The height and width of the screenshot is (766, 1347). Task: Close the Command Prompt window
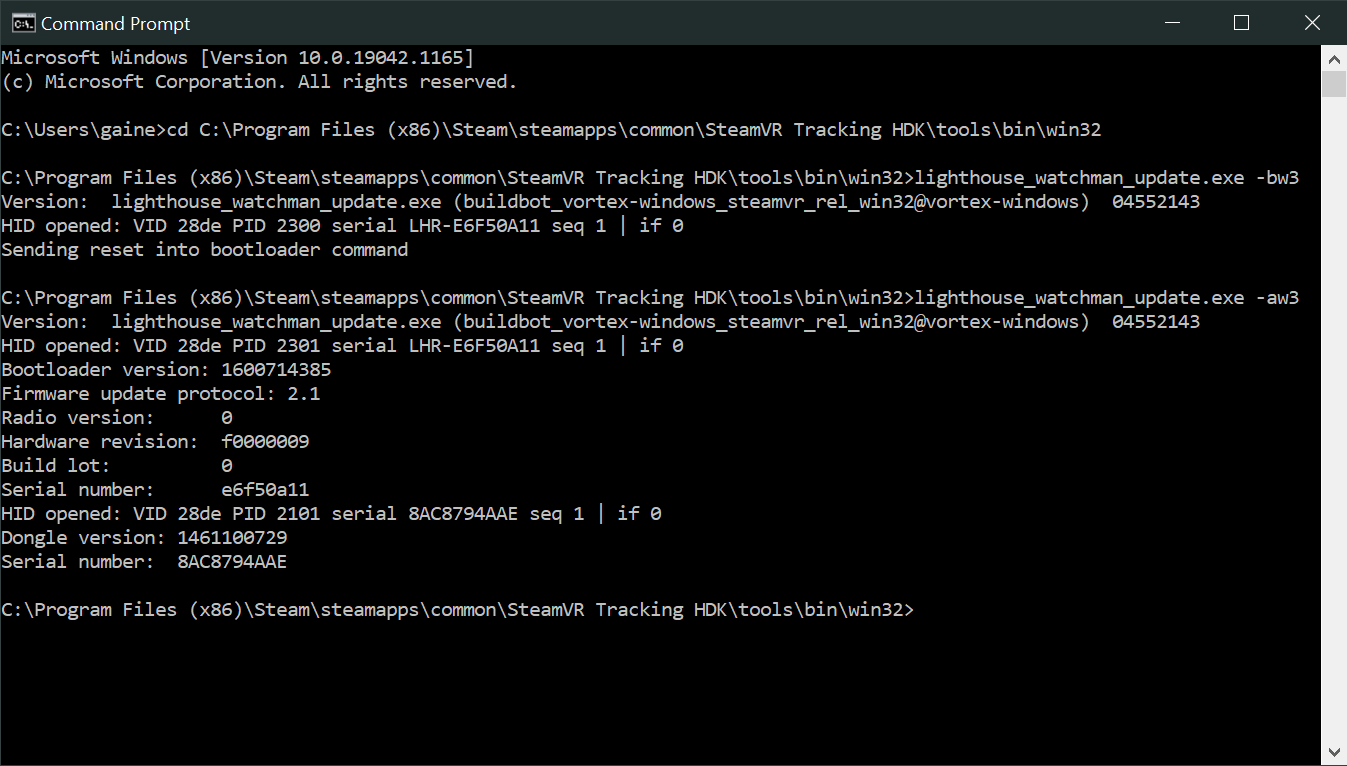1312,23
